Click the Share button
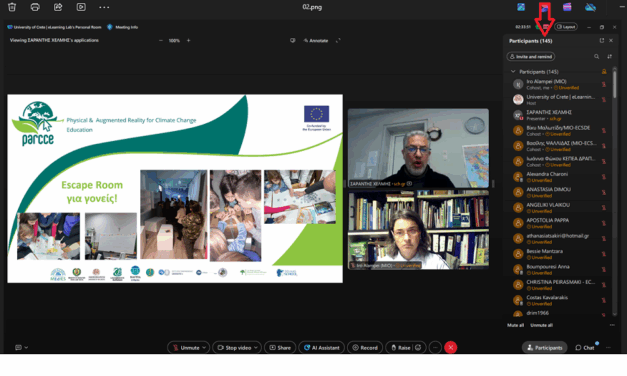 click(x=280, y=348)
